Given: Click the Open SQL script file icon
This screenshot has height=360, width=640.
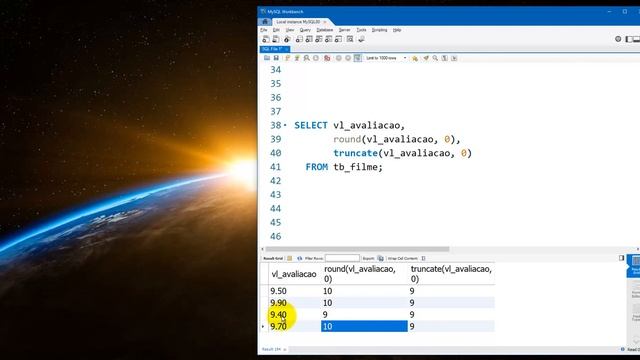Looking at the screenshot, I should [276, 39].
